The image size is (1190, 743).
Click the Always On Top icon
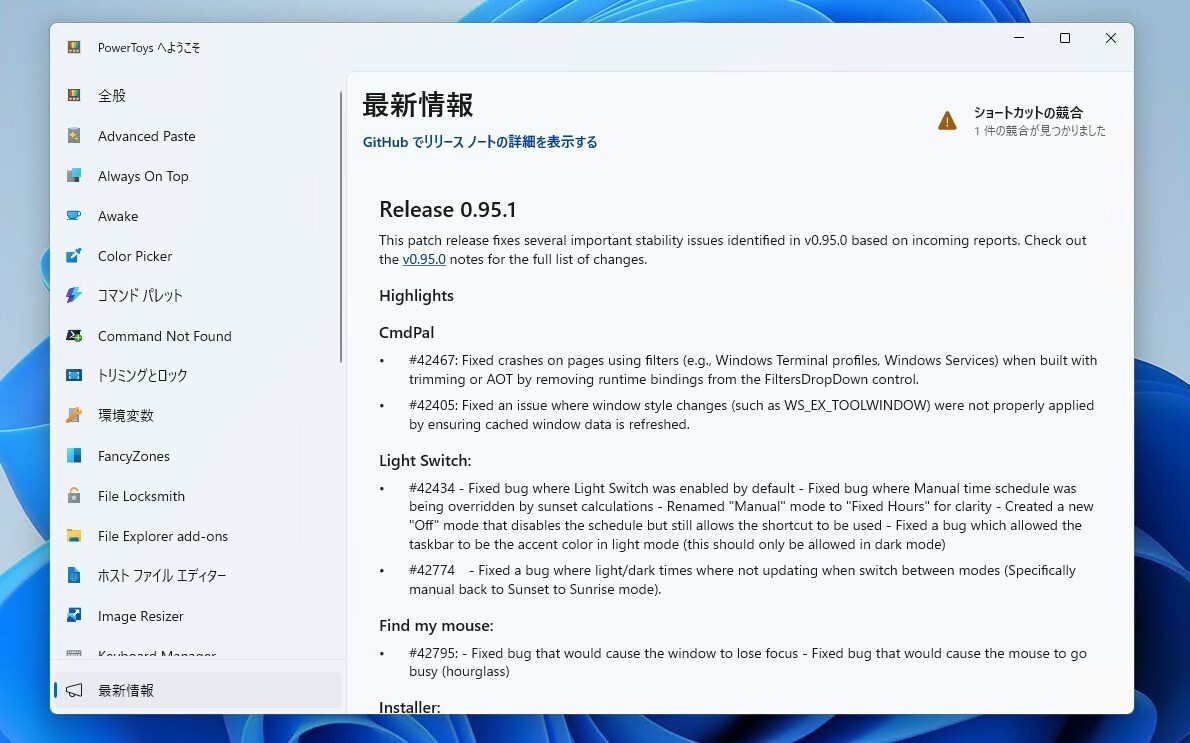[74, 175]
